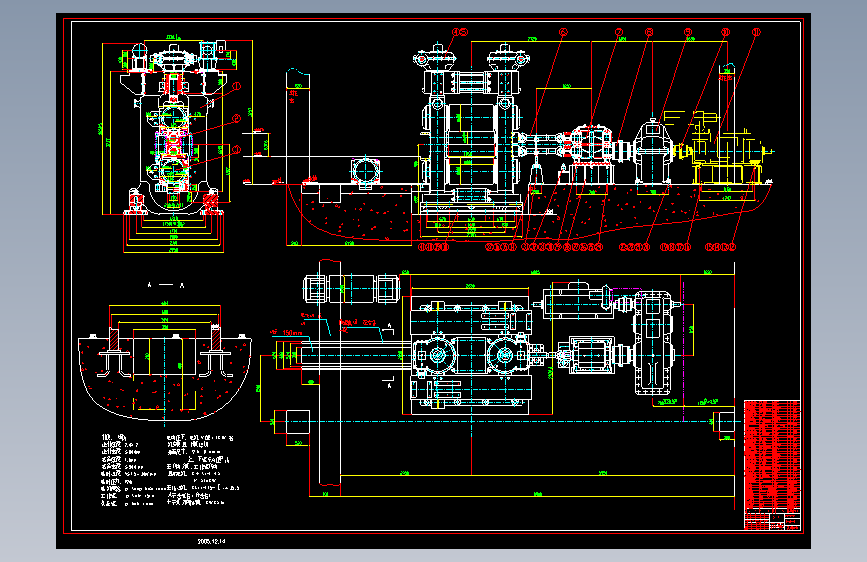Click the lower A section cut marker
This screenshot has height=562, width=867.
[x=389, y=382]
